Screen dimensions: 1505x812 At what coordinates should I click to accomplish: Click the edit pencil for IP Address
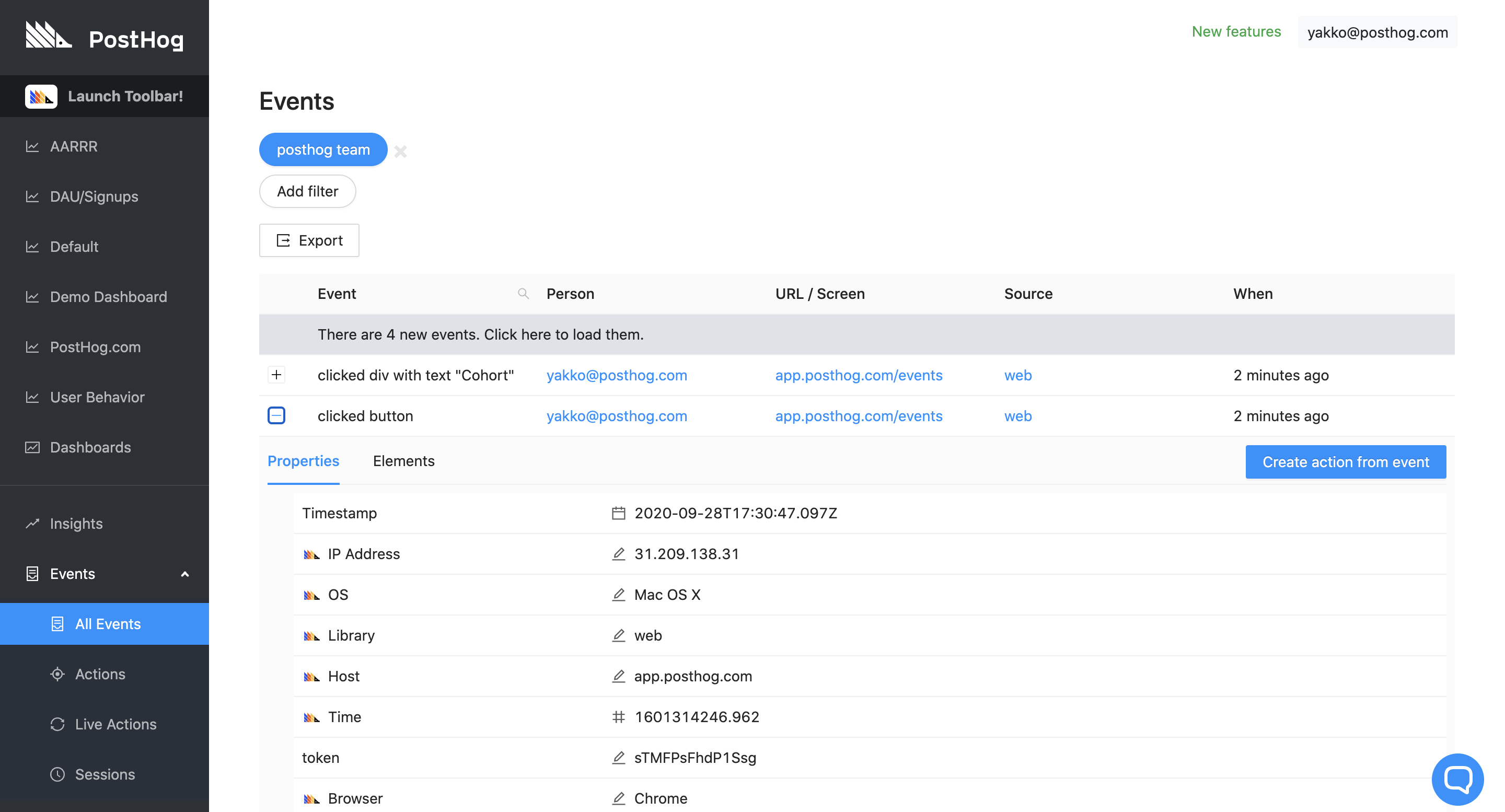[618, 554]
